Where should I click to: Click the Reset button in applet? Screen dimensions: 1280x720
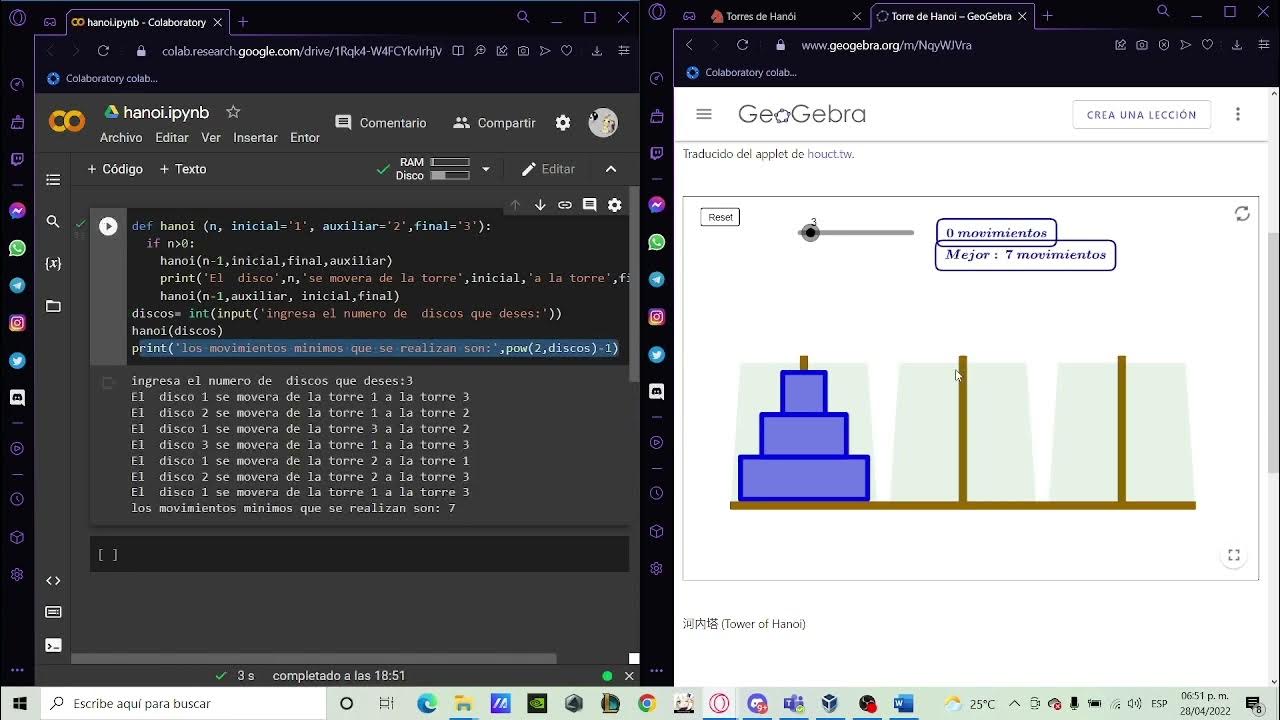coord(720,217)
